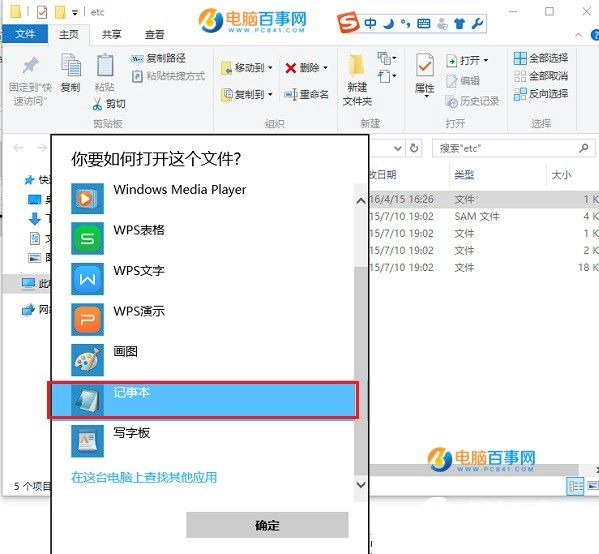This screenshot has height=554, width=599.
Task: Click the address bar refresh icon
Action: [414, 148]
